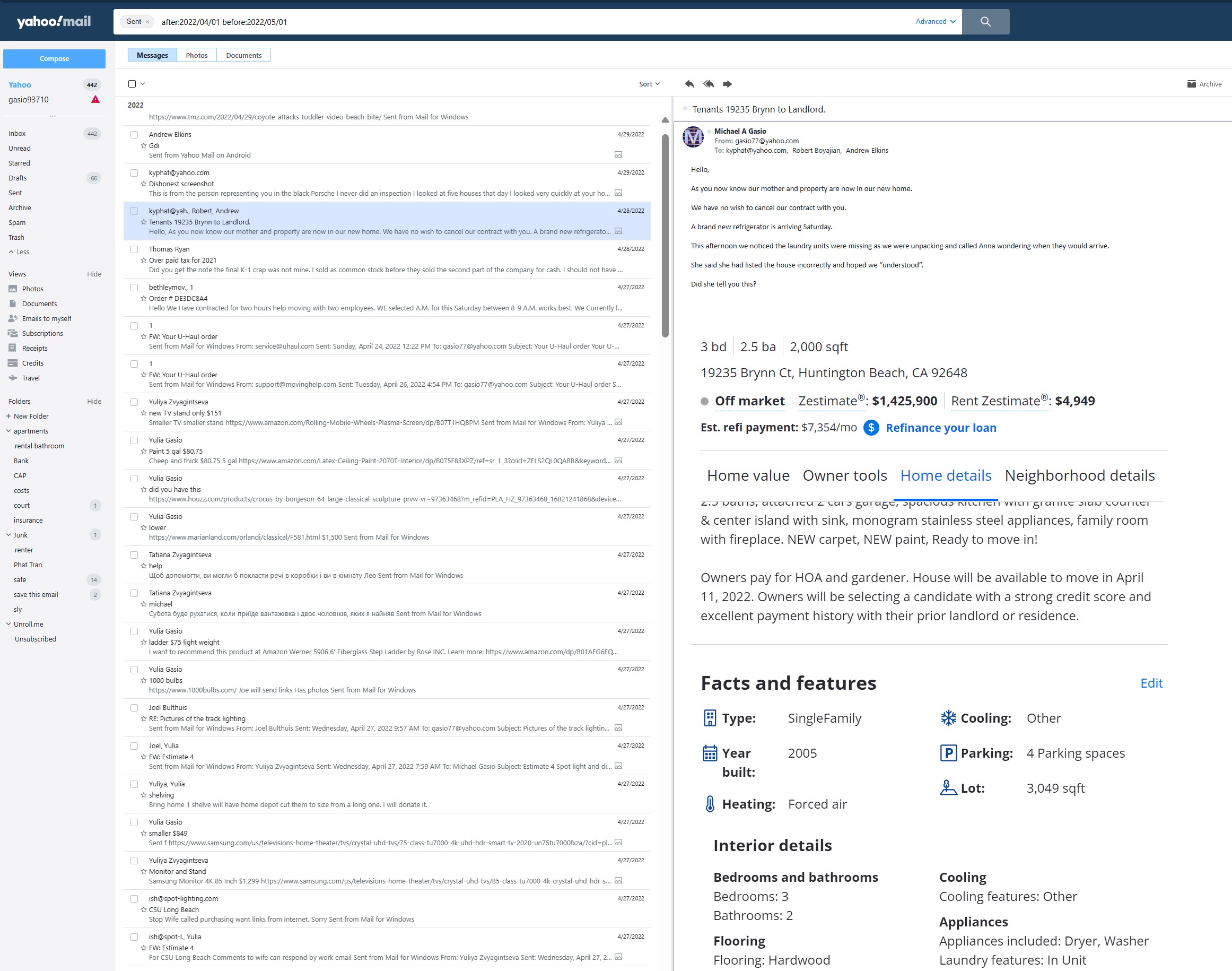This screenshot has width=1232, height=971.
Task: Open the Advanced search dropdown
Action: [935, 22]
